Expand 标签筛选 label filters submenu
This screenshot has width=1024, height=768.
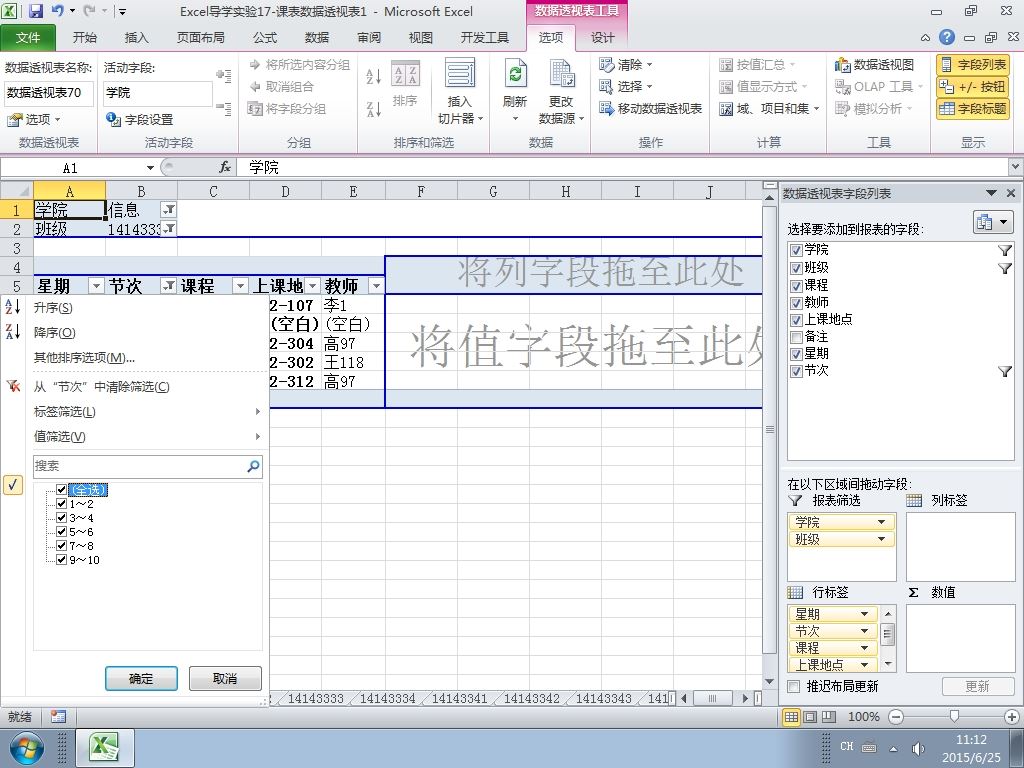[148, 411]
